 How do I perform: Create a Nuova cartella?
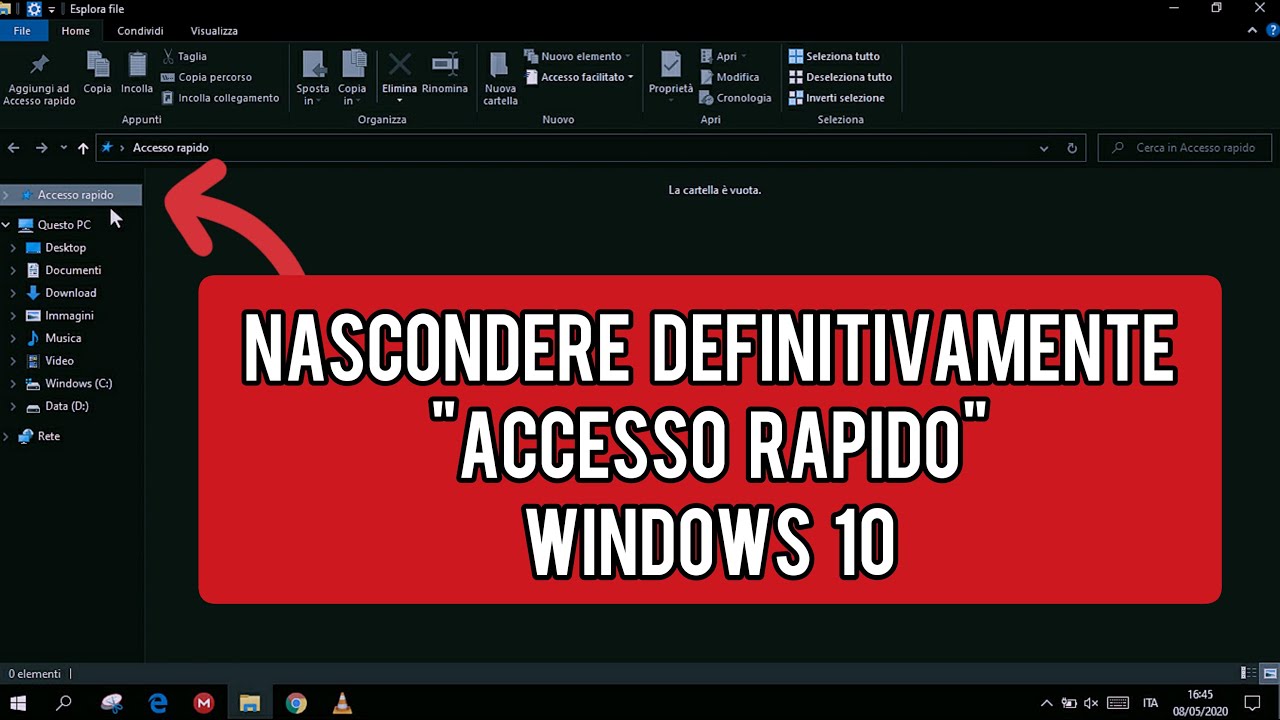500,79
